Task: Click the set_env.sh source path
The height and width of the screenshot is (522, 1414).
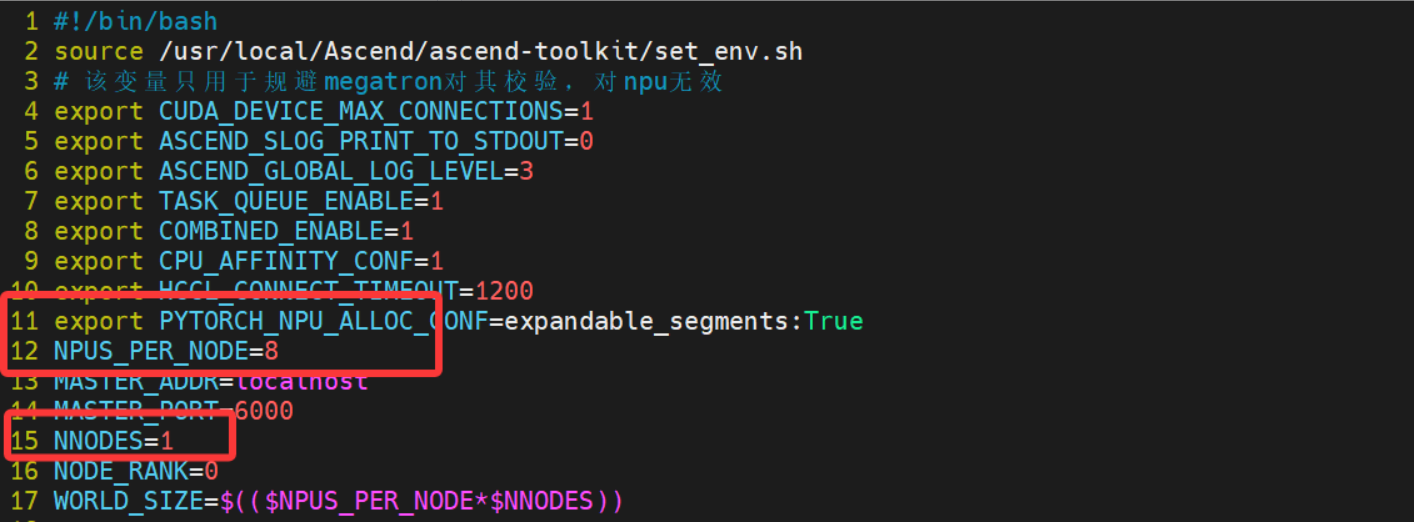Action: [x=481, y=51]
